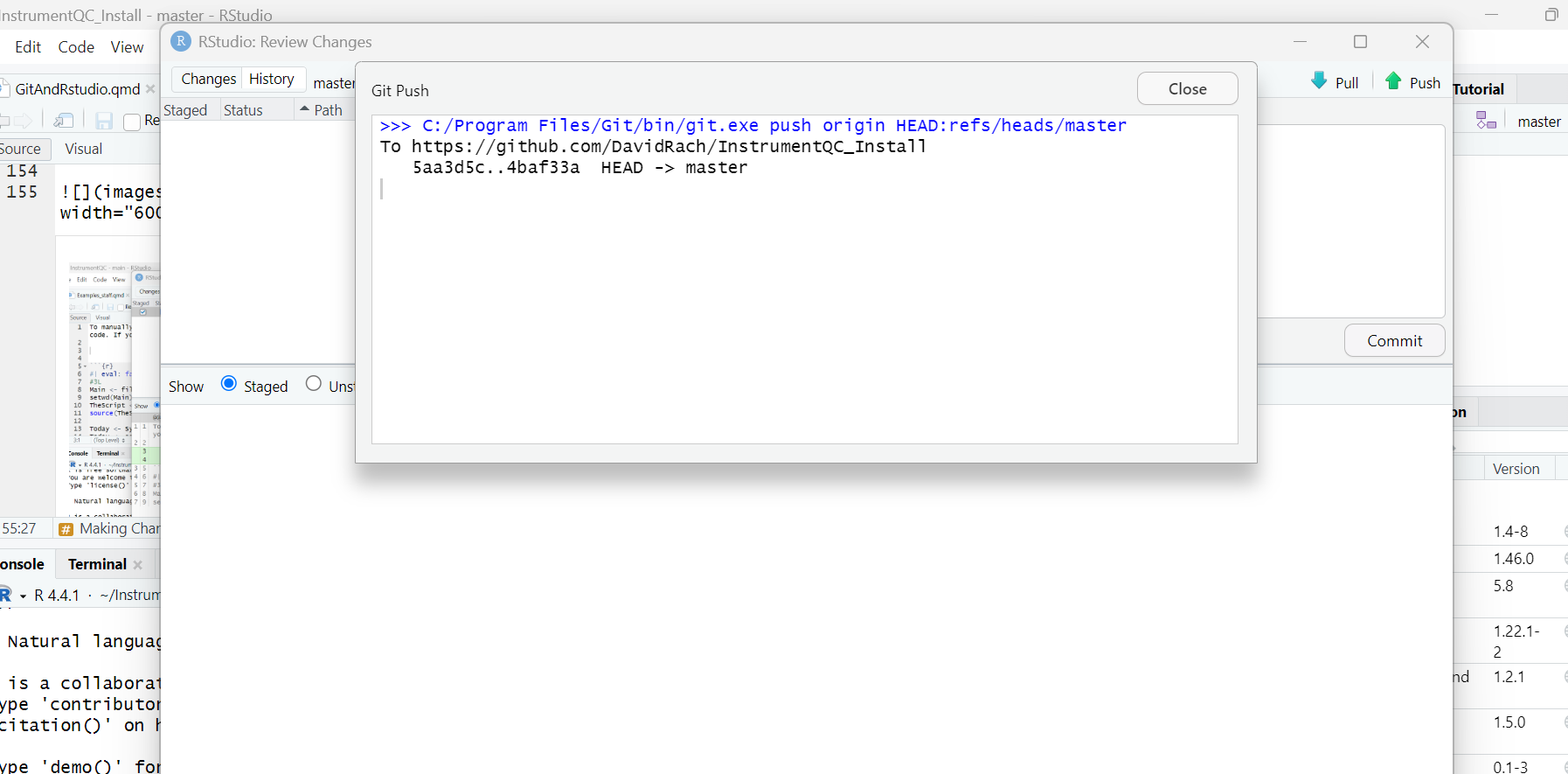Click the green Push arrow icon
This screenshot has height=774, width=1568.
(1393, 81)
